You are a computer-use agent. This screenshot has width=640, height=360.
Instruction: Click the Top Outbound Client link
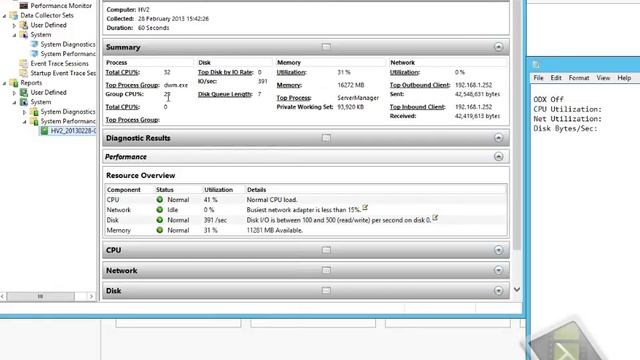(x=420, y=85)
